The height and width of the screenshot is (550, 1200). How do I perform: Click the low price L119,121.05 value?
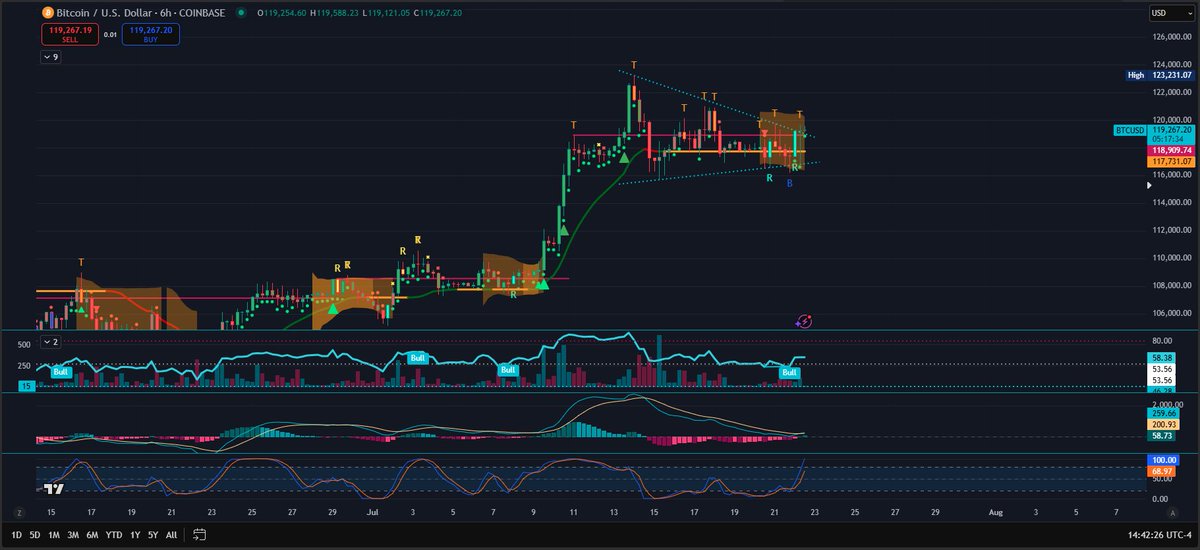(x=386, y=13)
